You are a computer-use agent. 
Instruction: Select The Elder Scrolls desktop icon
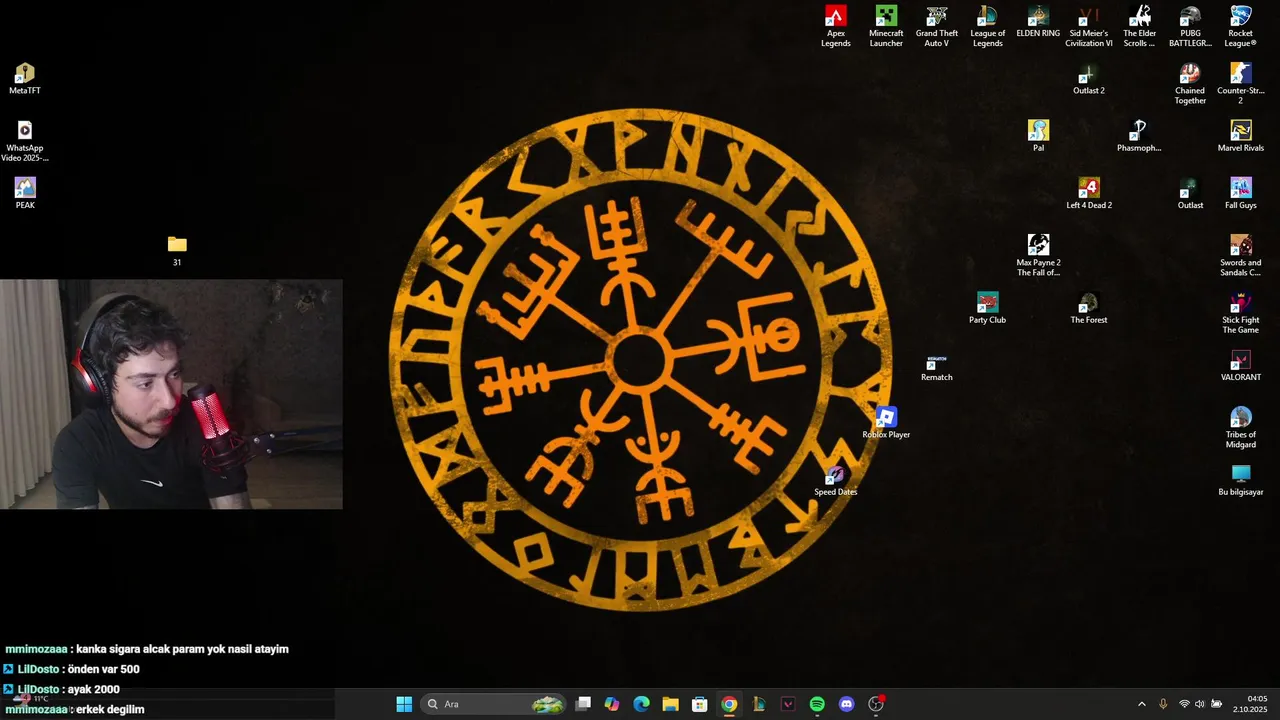(x=1139, y=27)
